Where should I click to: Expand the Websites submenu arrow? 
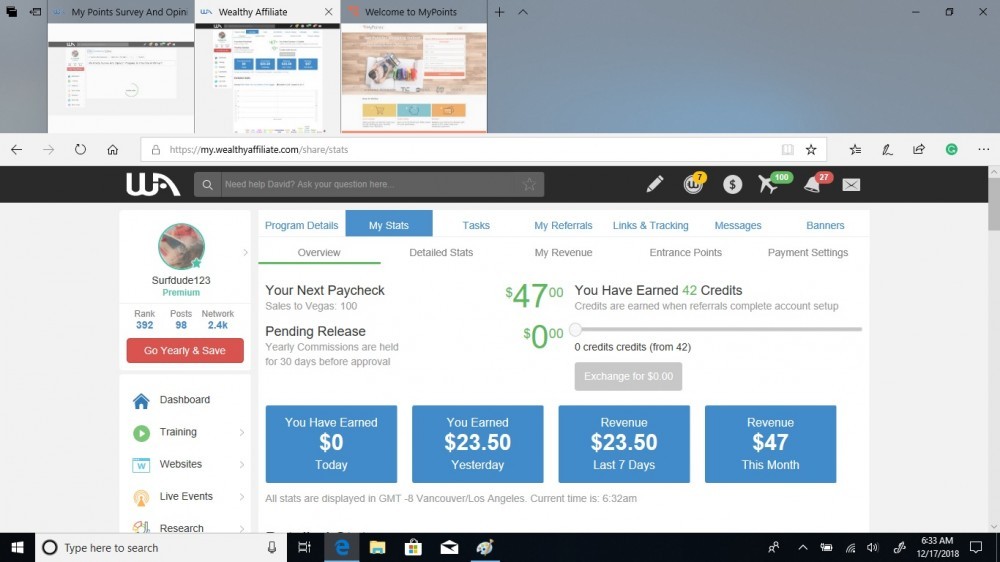(x=242, y=464)
